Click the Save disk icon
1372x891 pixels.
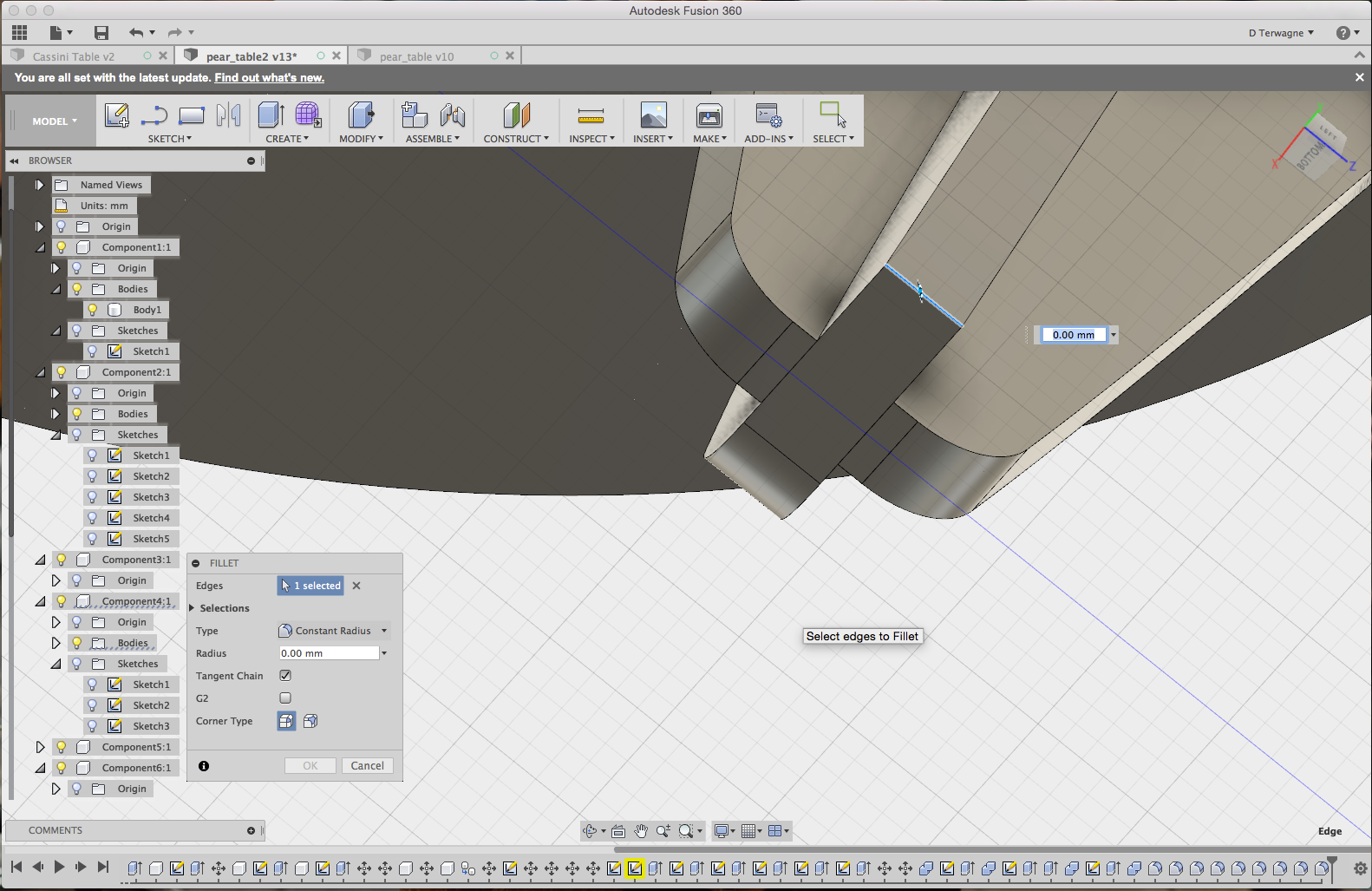[101, 33]
